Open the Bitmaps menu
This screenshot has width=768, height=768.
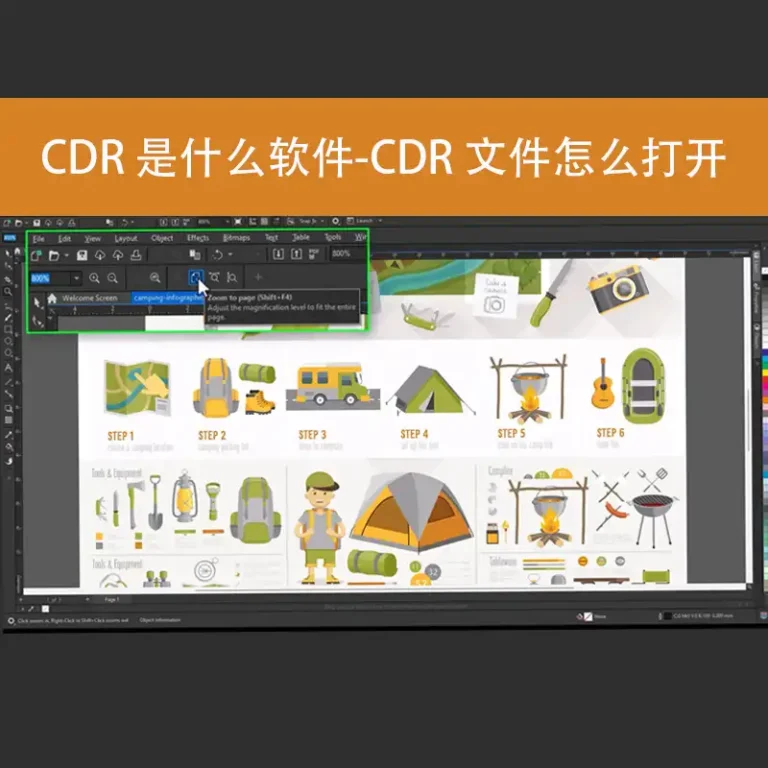237,238
